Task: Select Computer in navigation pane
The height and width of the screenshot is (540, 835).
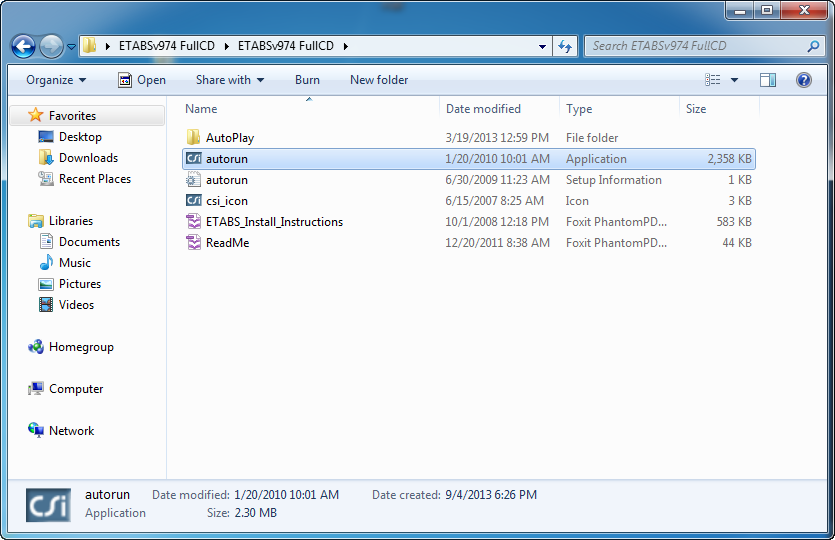Action: (76, 389)
